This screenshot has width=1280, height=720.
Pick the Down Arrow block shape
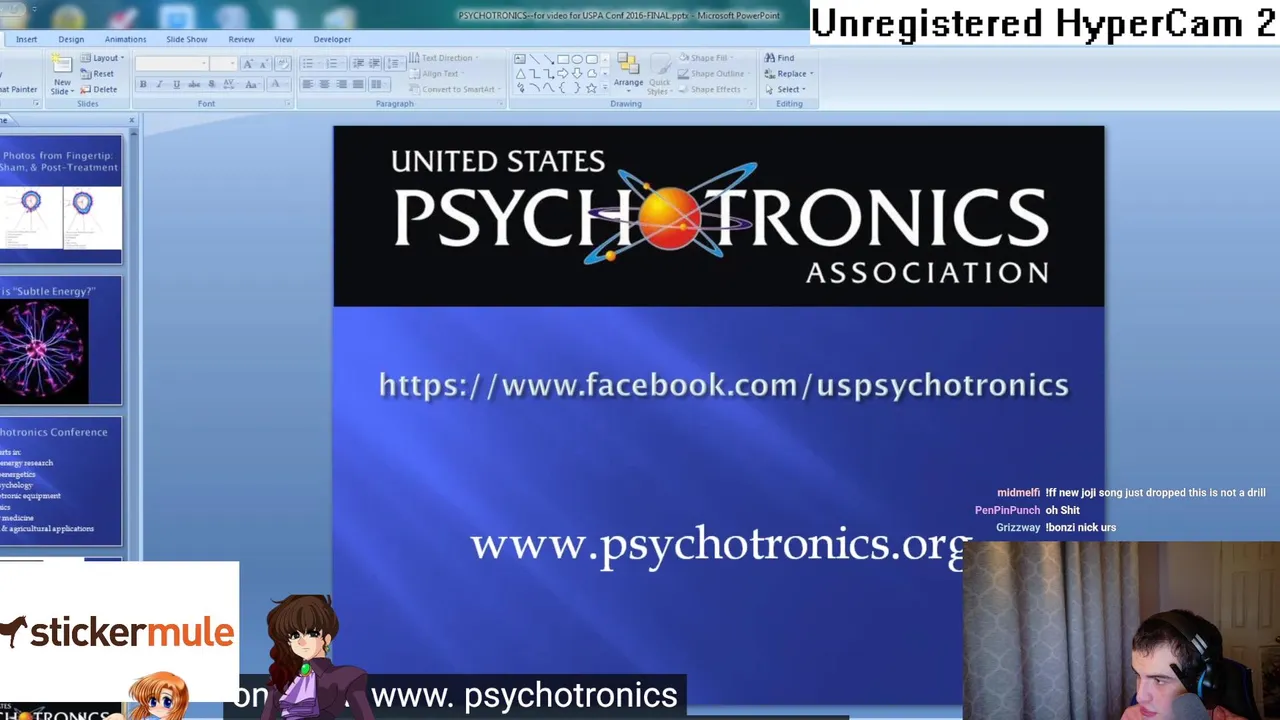(x=577, y=74)
